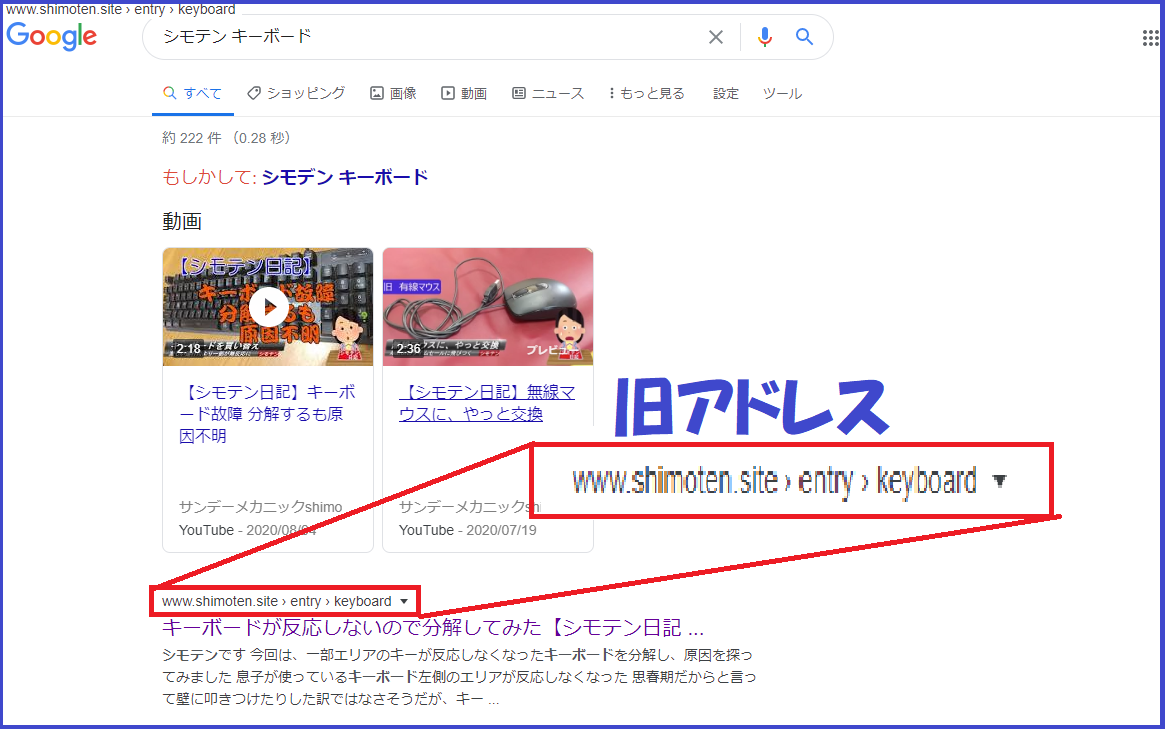This screenshot has height=729, width=1165.
Task: Open link キーボード故障 分解するも原因不明
Action: (x=267, y=414)
